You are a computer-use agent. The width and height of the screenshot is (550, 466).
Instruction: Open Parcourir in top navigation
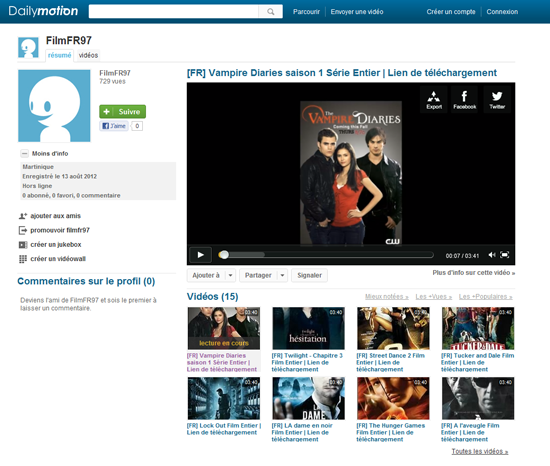point(306,12)
